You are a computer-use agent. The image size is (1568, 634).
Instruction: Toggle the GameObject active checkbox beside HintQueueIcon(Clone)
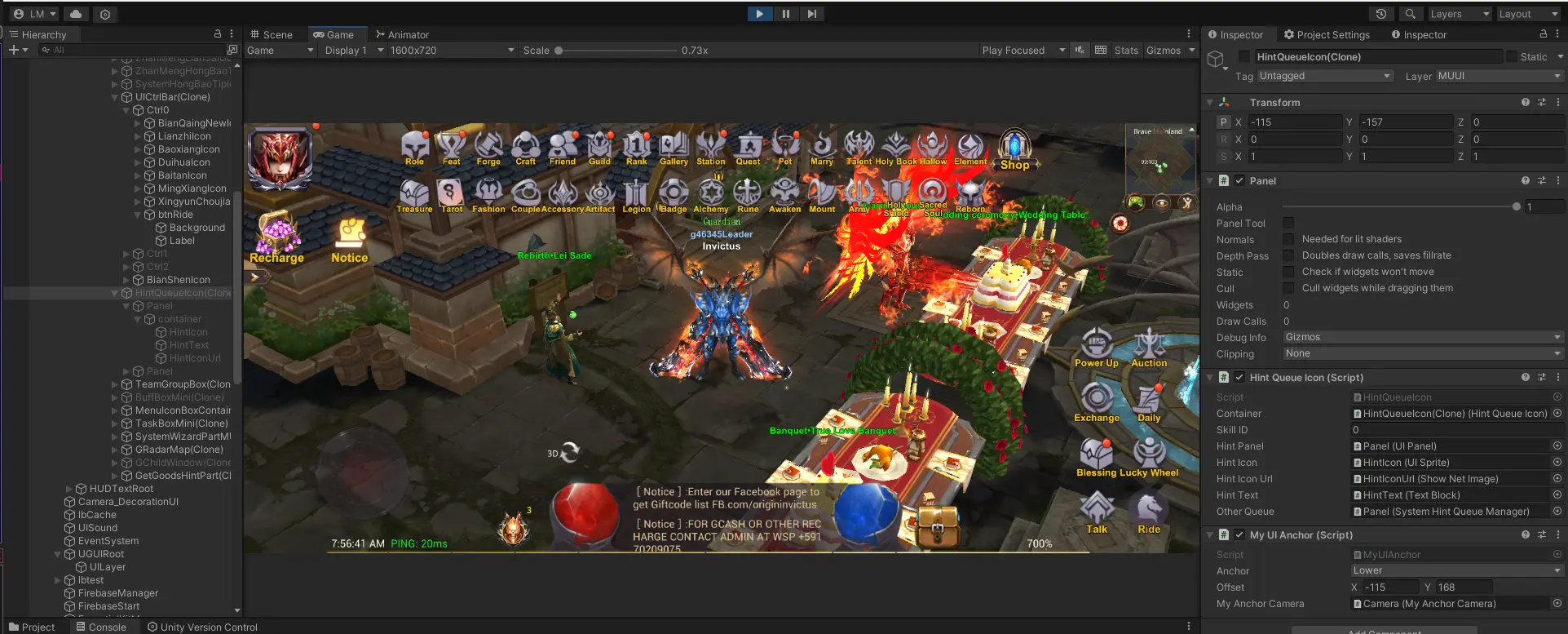pos(1244,57)
